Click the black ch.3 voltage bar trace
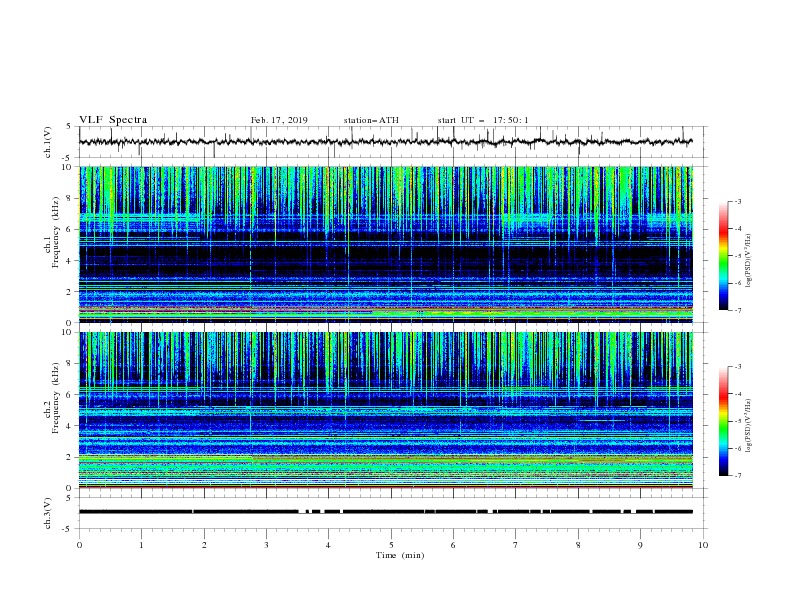The height and width of the screenshot is (612, 792). tap(385, 512)
